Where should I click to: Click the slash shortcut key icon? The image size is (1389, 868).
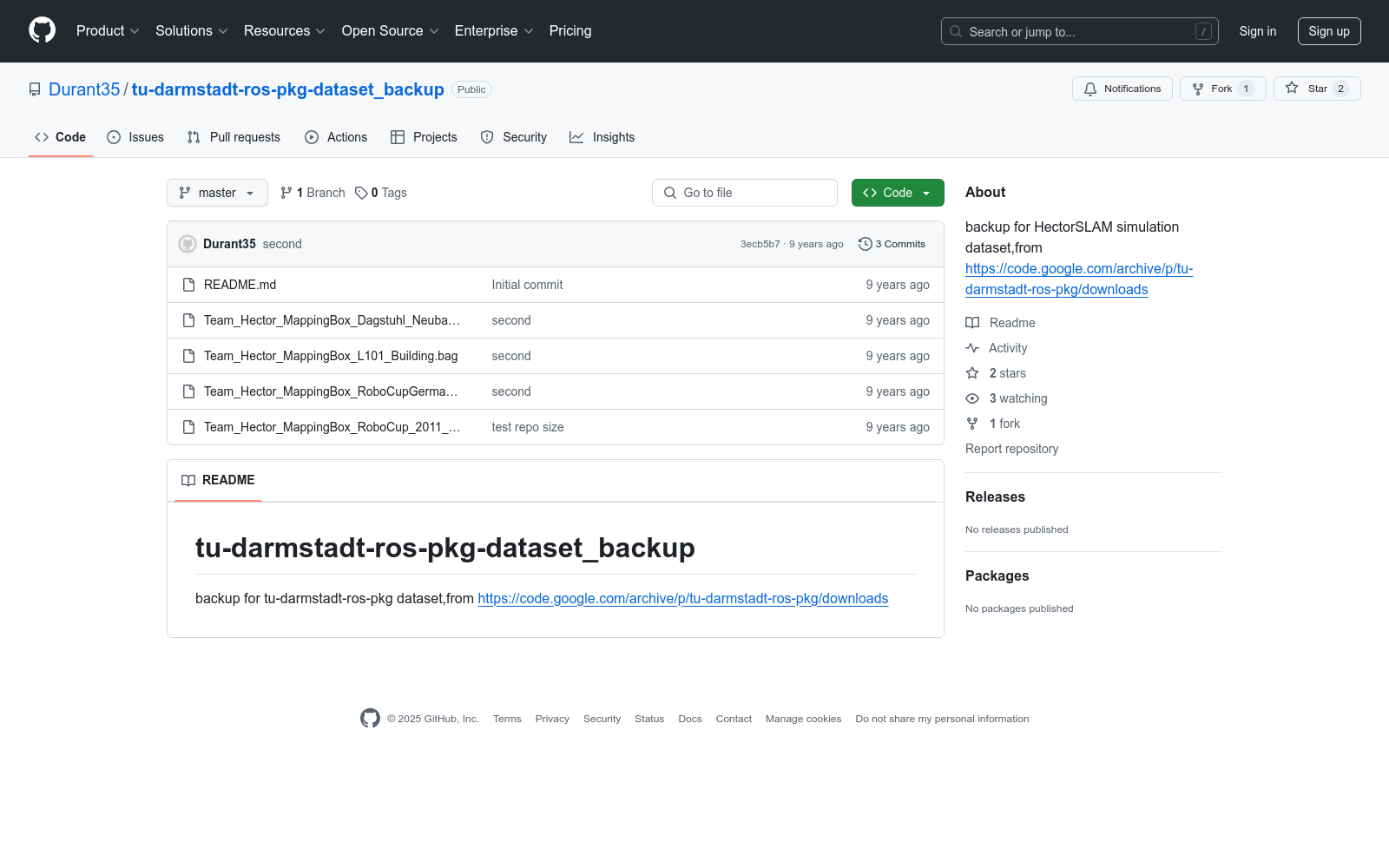click(1203, 31)
